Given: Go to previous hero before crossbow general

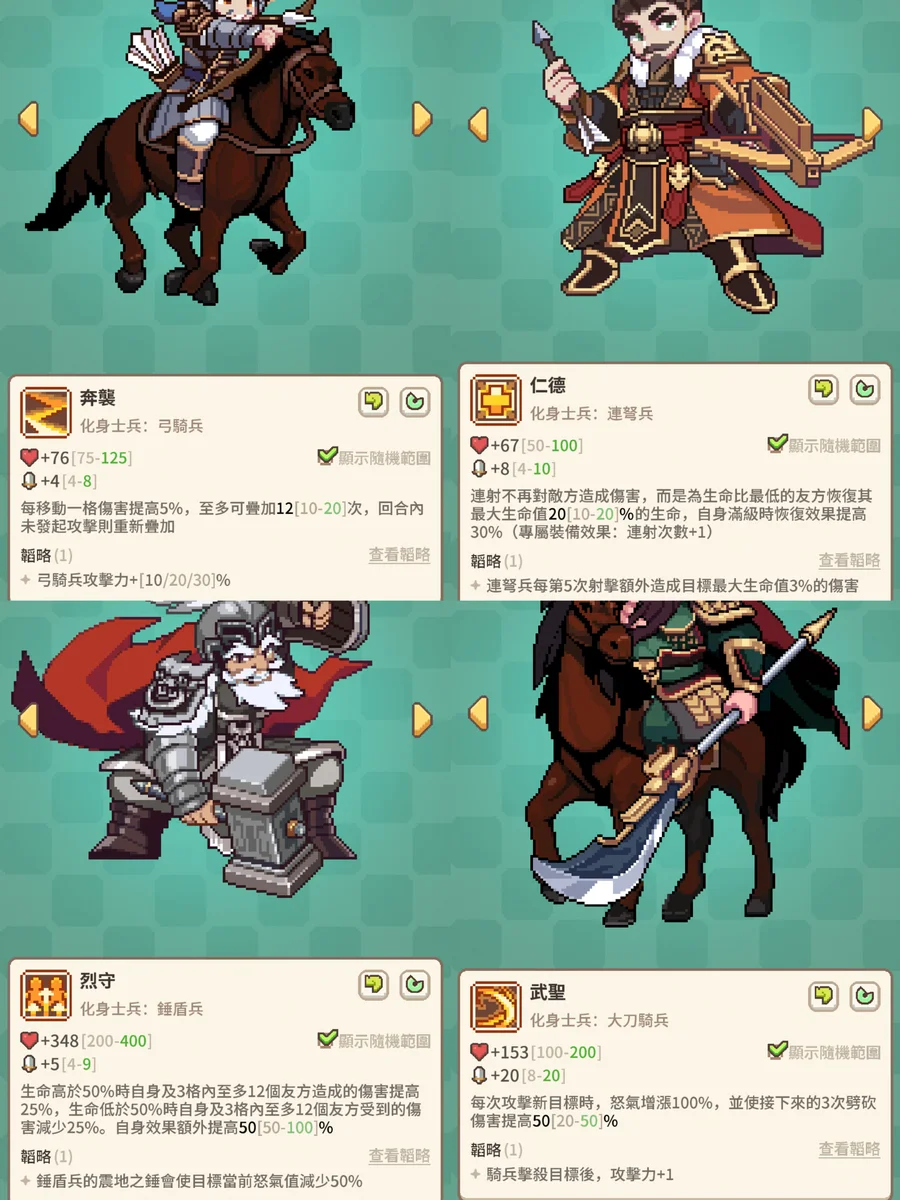Looking at the screenshot, I should click(478, 124).
